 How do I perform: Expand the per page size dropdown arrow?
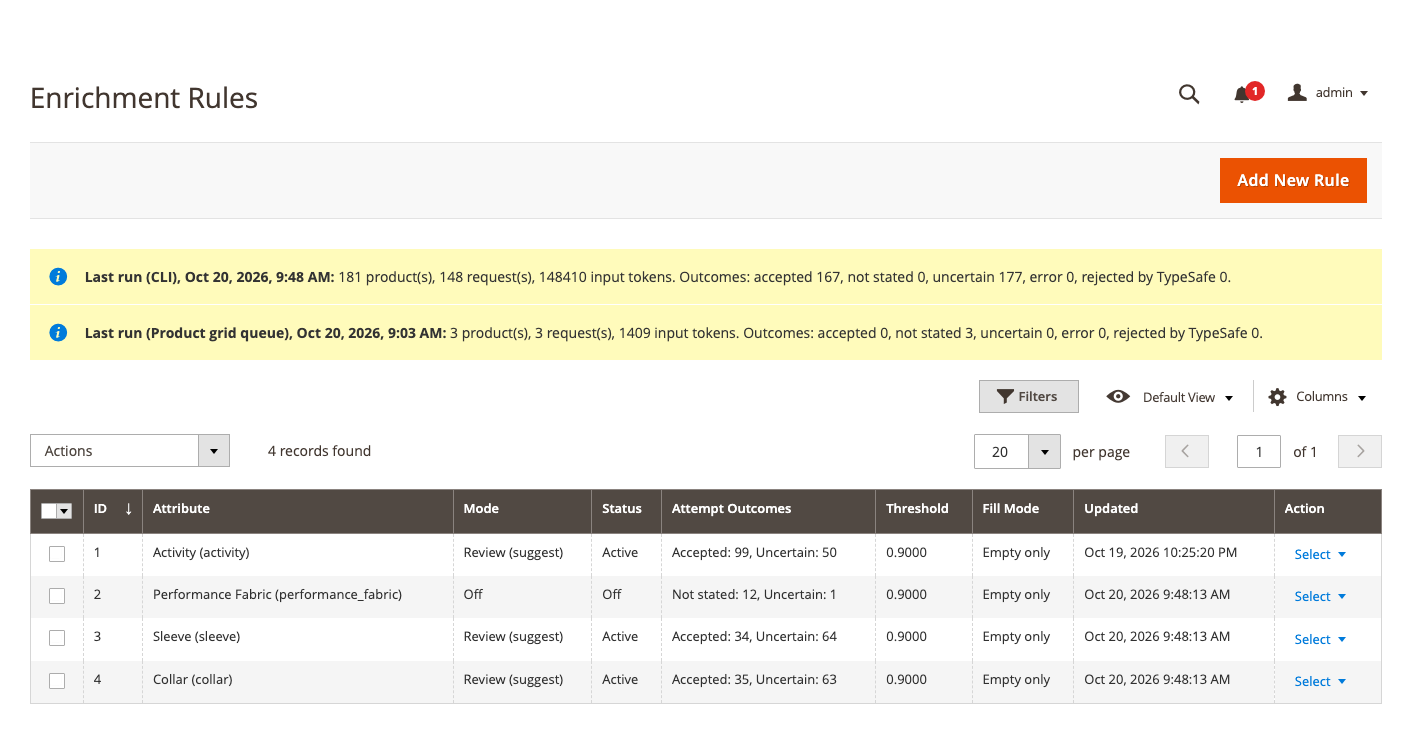[x=1044, y=452]
